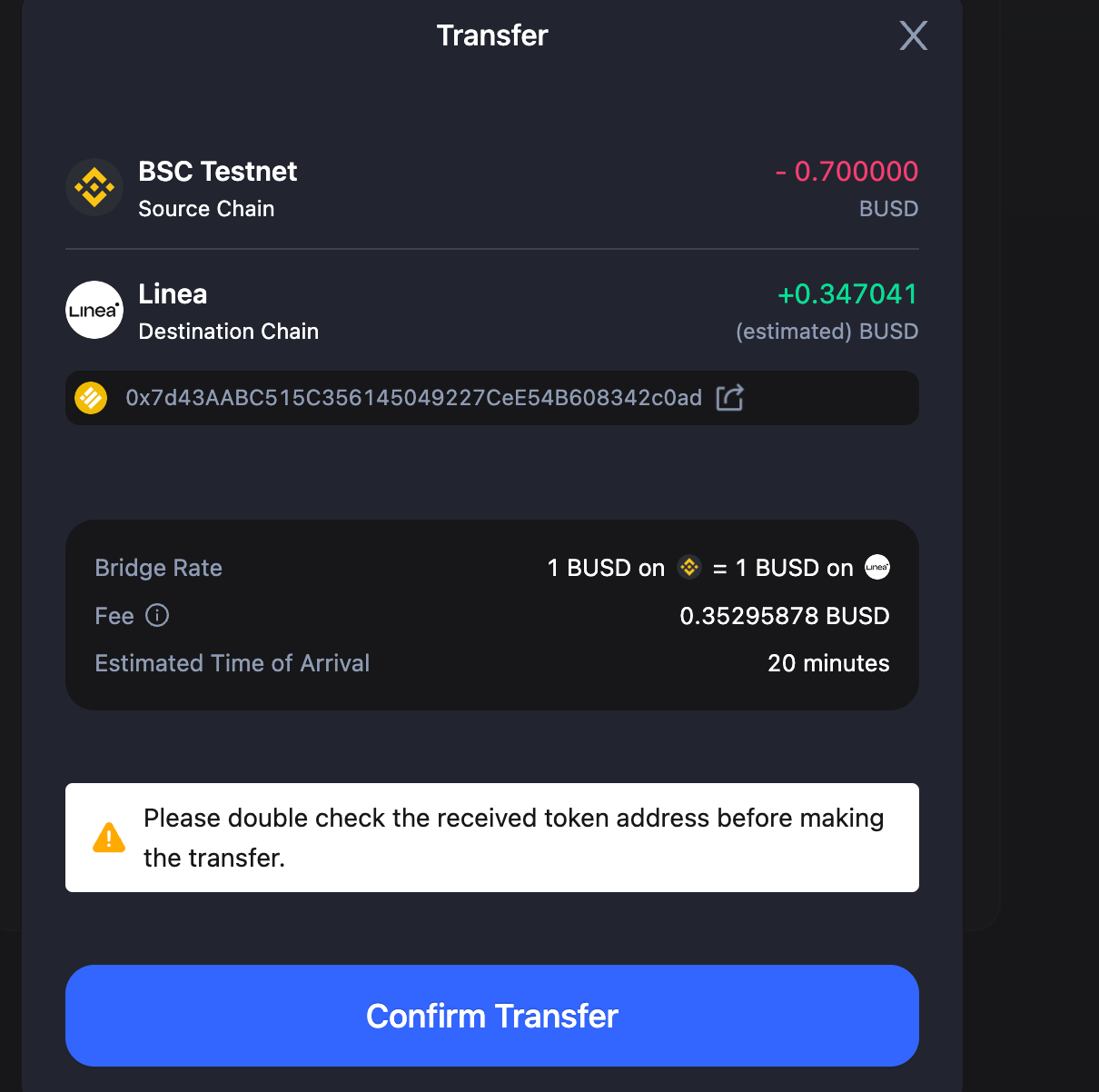Open token address in explorer via external-link icon
This screenshot has width=1099, height=1092.
pos(730,398)
